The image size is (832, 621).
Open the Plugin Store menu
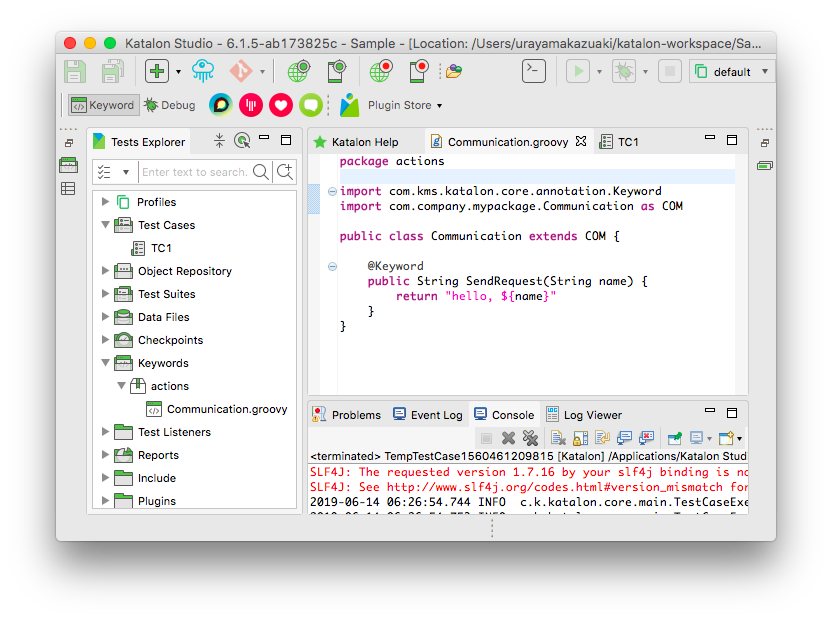[x=404, y=105]
